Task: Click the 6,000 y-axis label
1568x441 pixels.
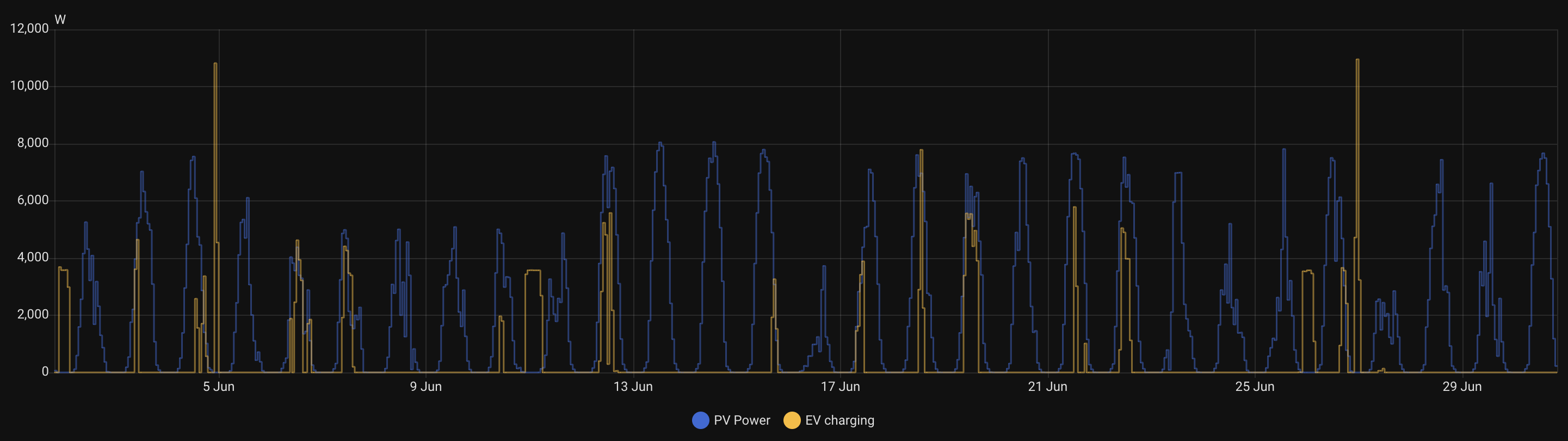Action: (x=33, y=200)
